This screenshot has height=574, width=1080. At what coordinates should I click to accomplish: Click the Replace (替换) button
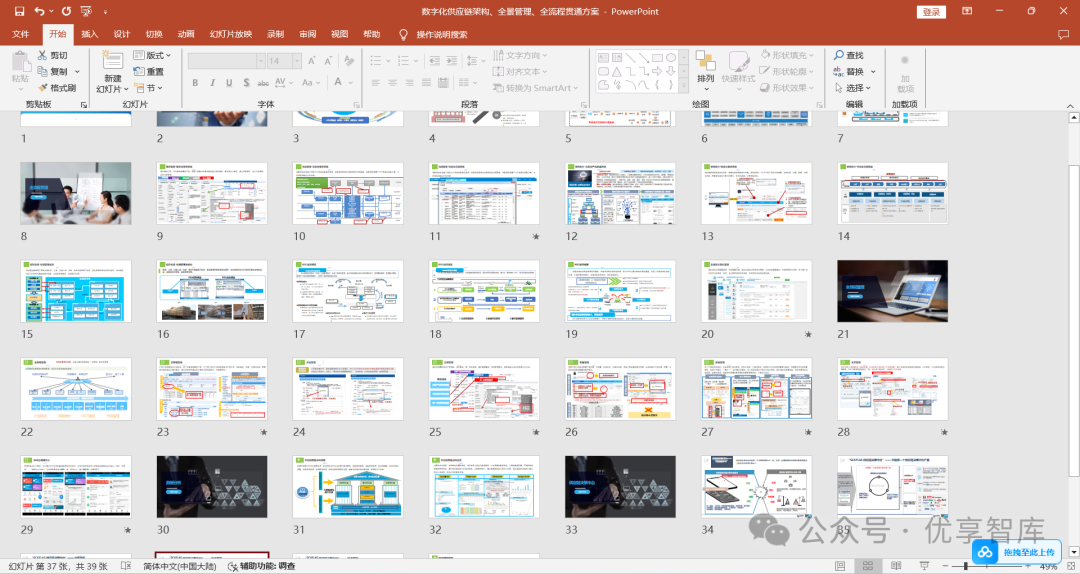(x=854, y=71)
